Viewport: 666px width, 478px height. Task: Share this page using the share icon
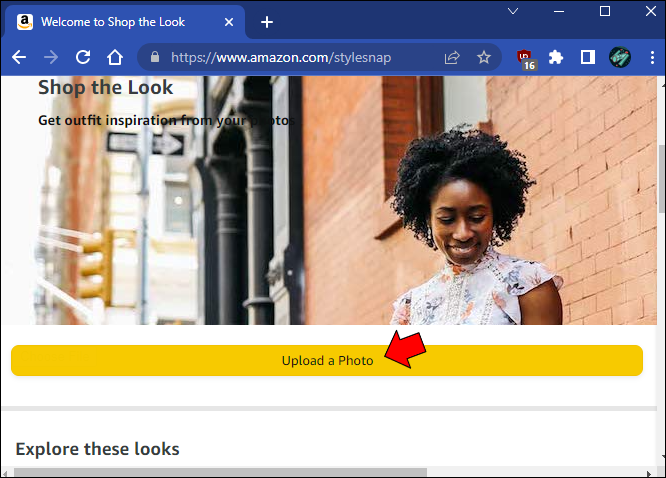click(452, 57)
